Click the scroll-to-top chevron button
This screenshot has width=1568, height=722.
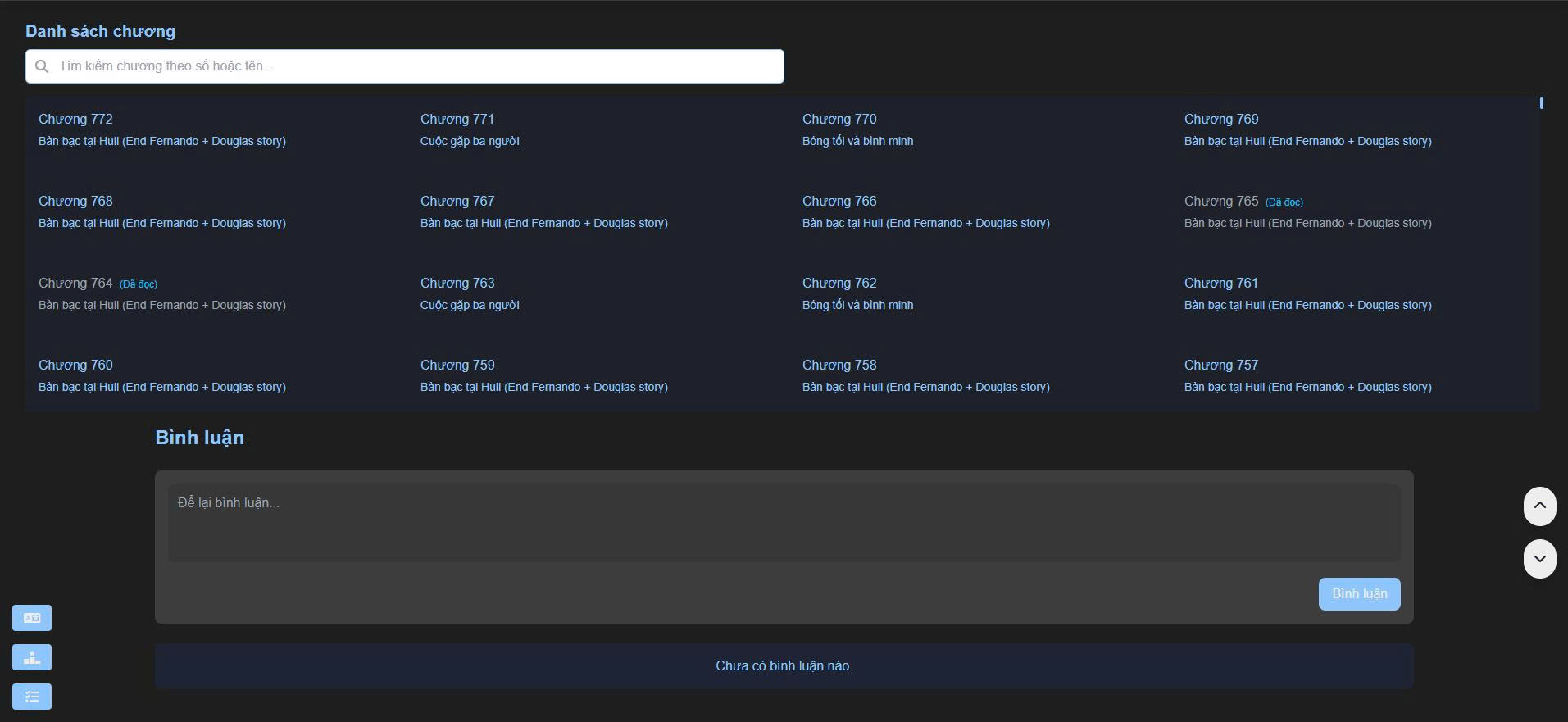[x=1539, y=506]
